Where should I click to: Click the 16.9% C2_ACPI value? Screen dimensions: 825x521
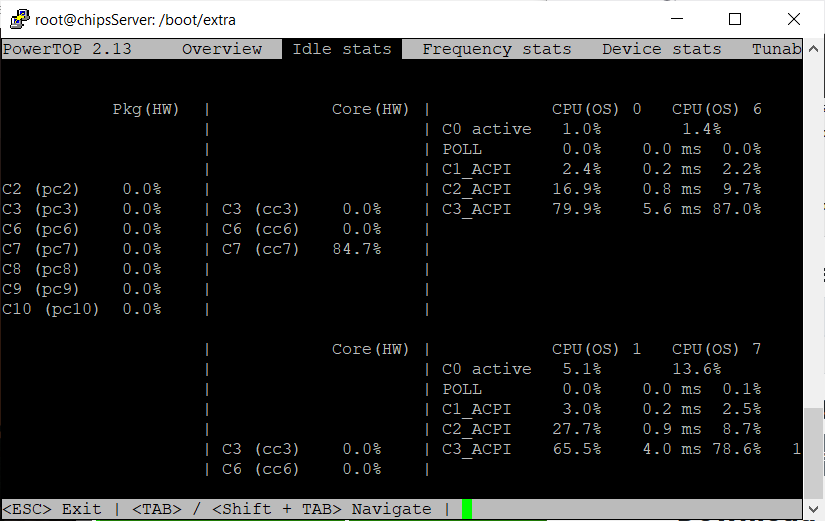click(x=577, y=189)
